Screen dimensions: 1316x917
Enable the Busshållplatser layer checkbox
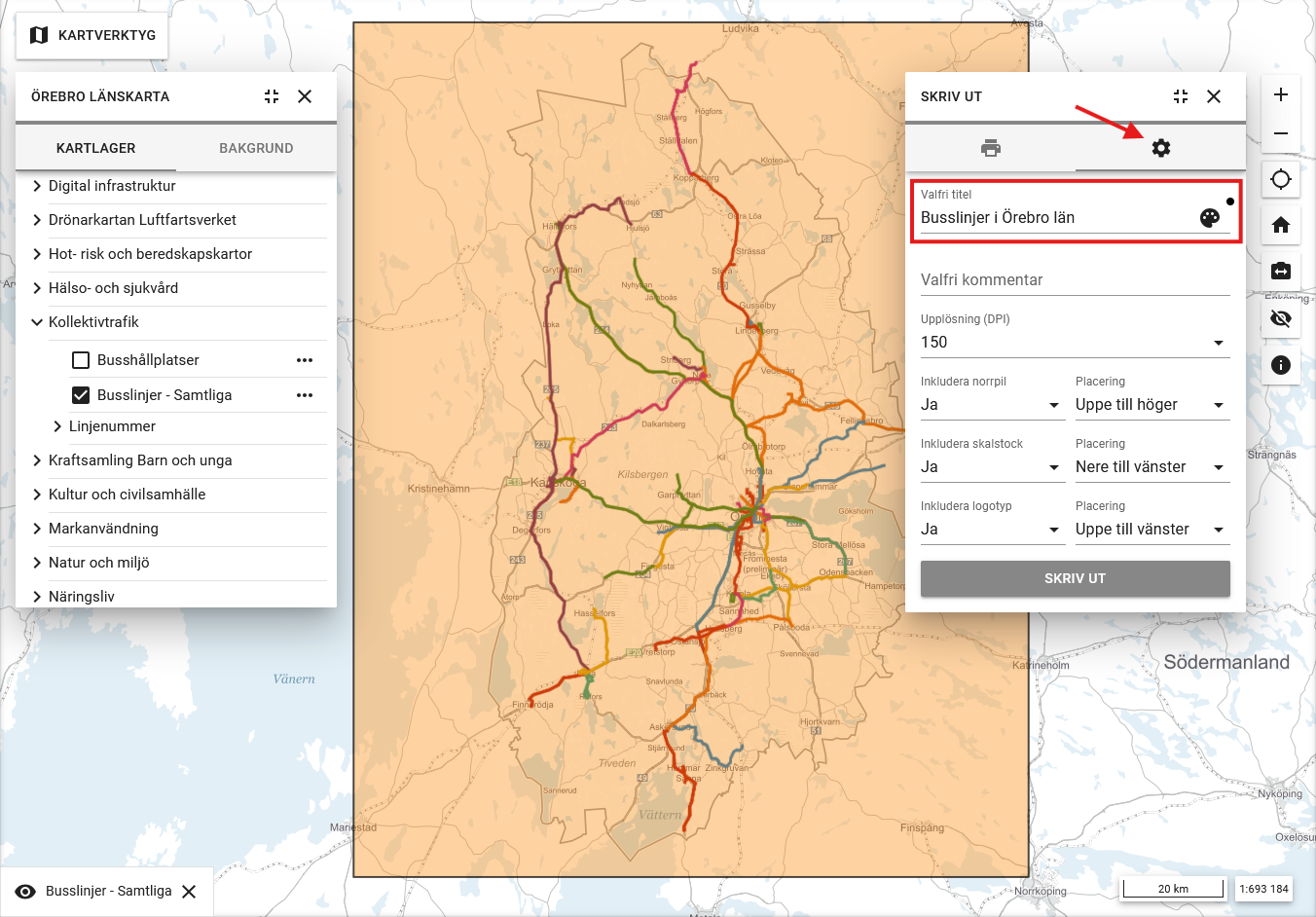click(81, 360)
